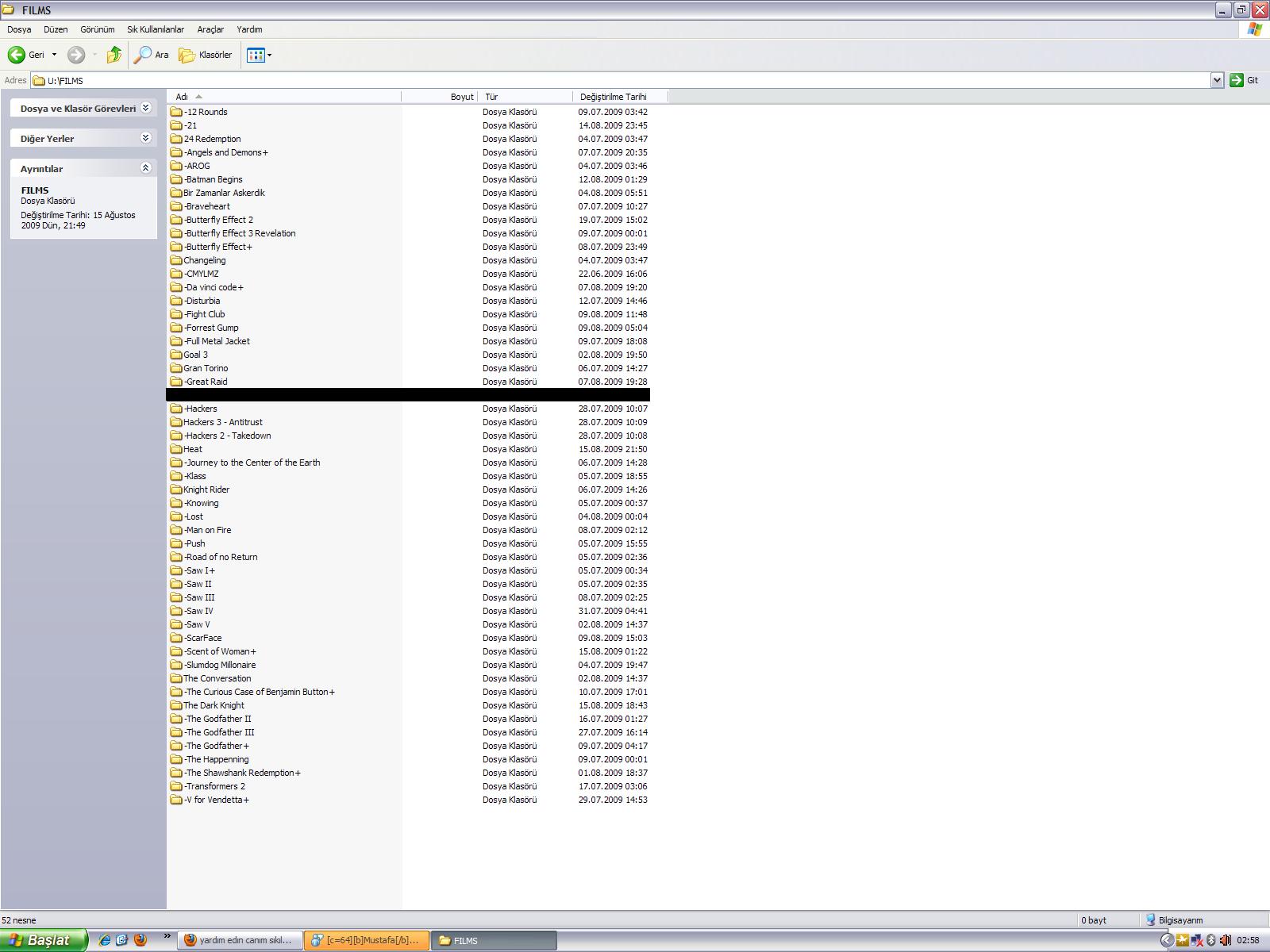Select -Butterfly Effect 3 Revelation folder name
Viewport: 1270px width, 952px height.
[x=240, y=233]
